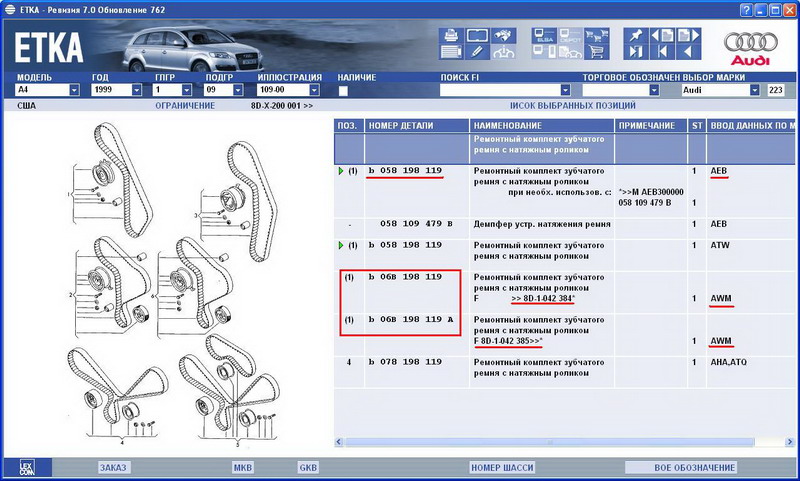Expand the green arrow on the ATW row

pos(341,245)
